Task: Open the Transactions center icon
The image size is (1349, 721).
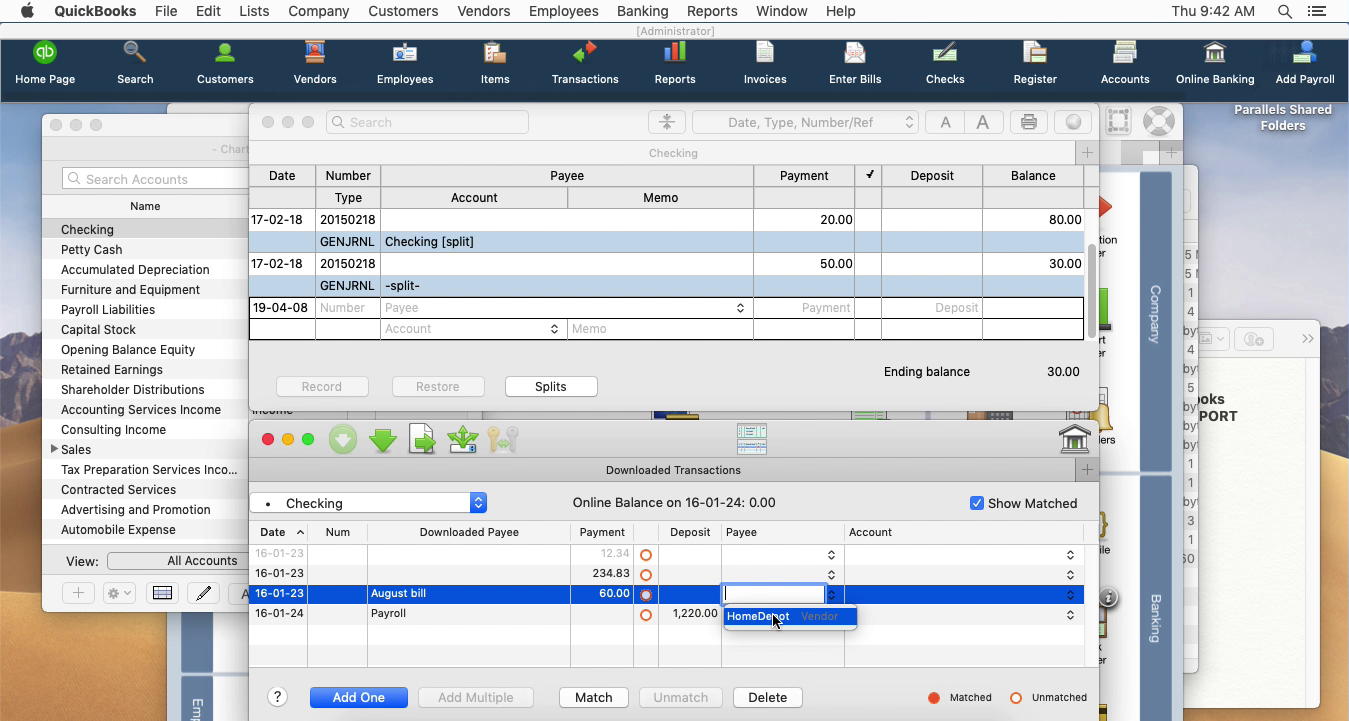Action: (x=585, y=63)
